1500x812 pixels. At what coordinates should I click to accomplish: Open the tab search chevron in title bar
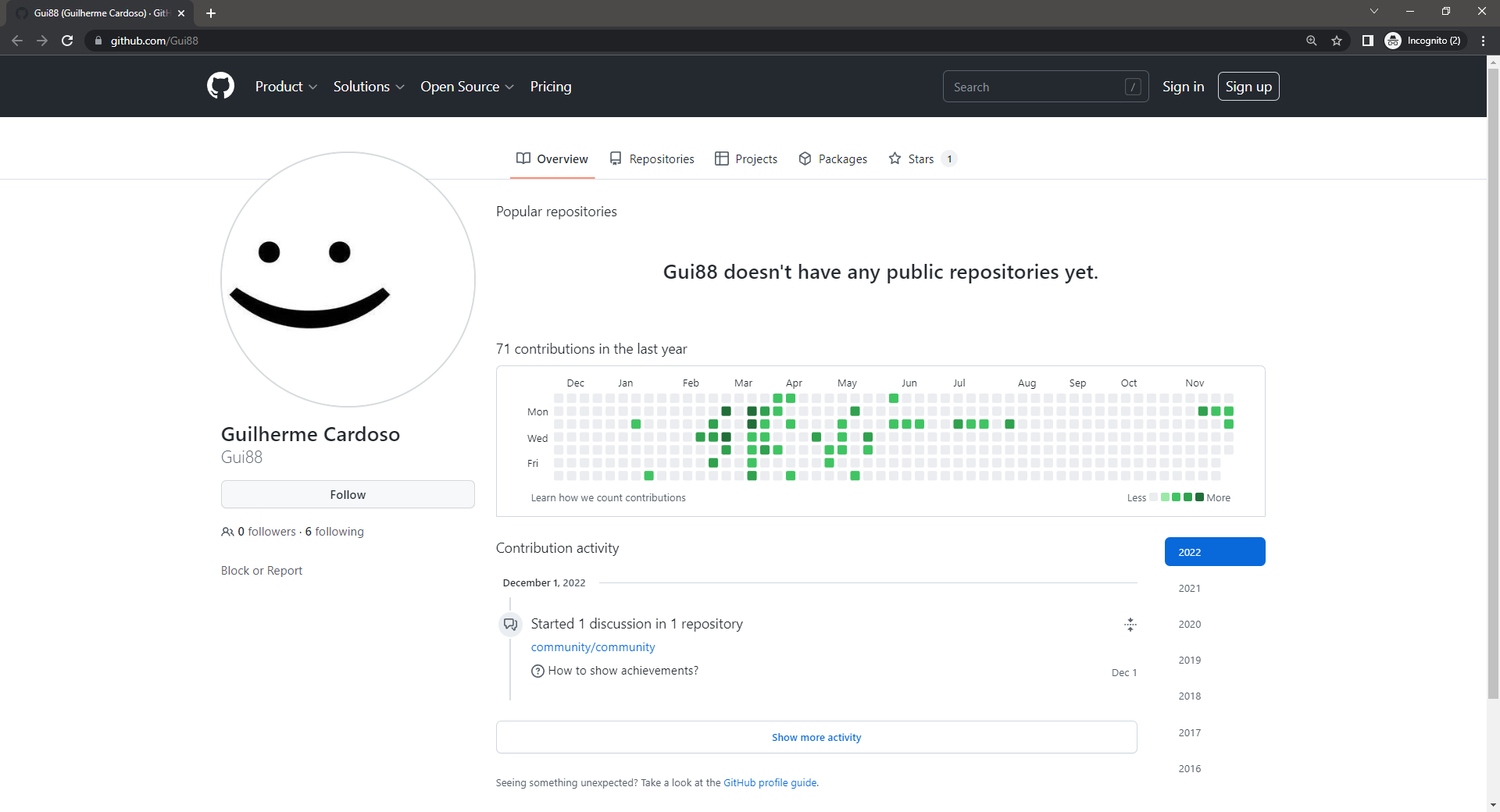tap(1374, 11)
